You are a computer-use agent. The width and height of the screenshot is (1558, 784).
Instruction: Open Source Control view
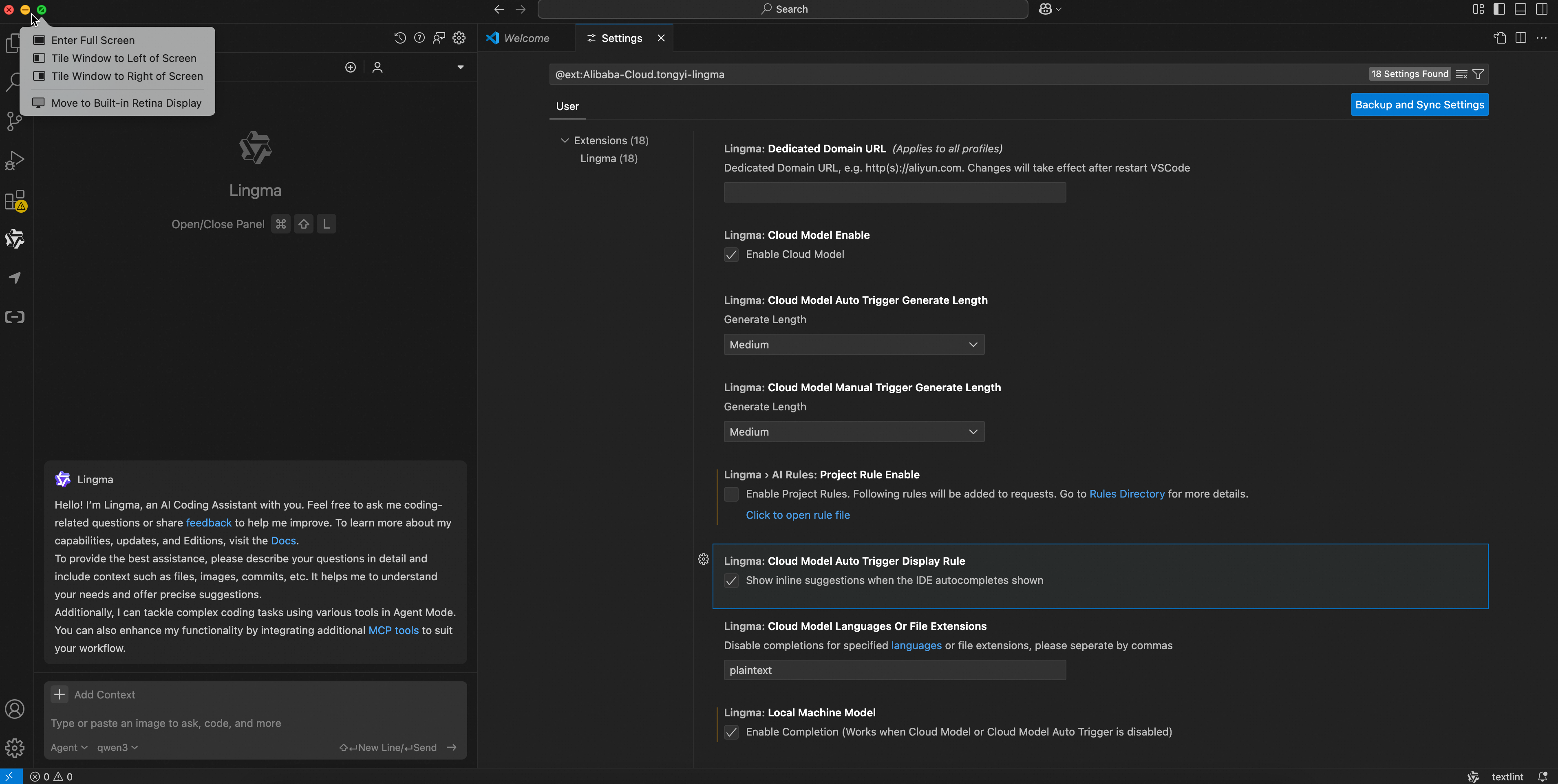[x=14, y=121]
